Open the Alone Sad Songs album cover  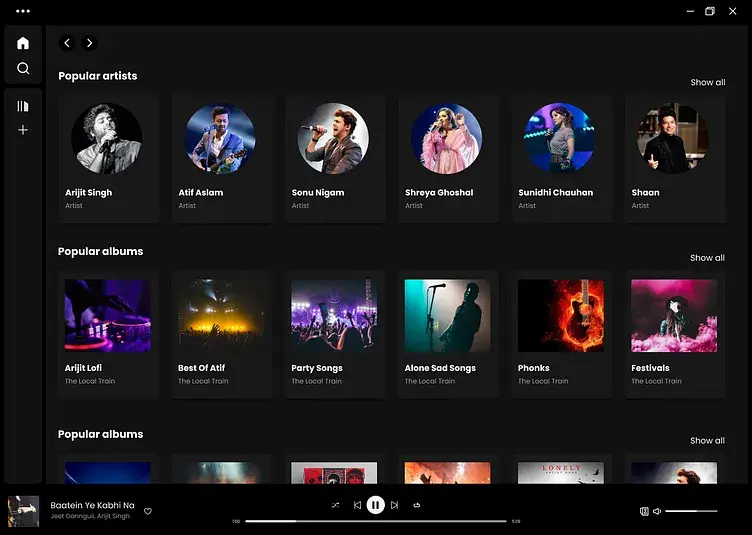(447, 315)
